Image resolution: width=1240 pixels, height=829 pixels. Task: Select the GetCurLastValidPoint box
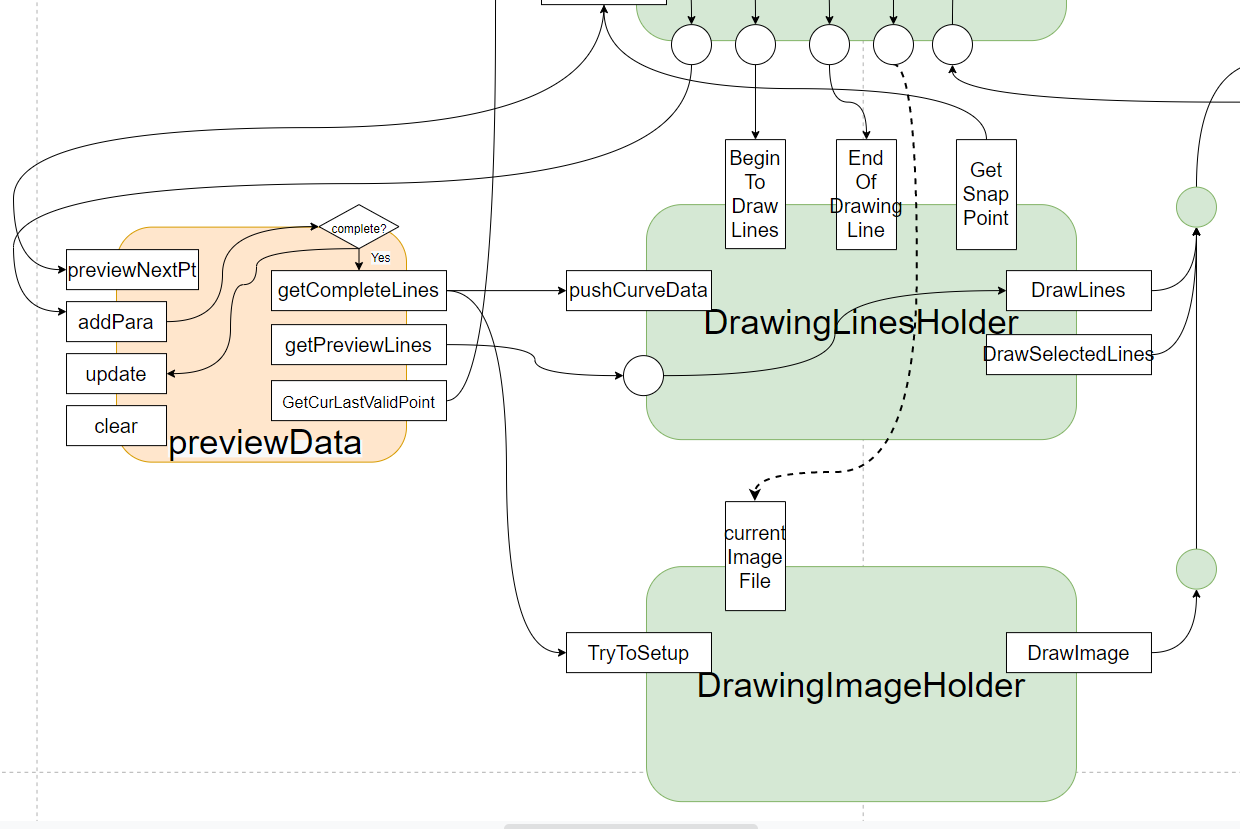pos(359,401)
